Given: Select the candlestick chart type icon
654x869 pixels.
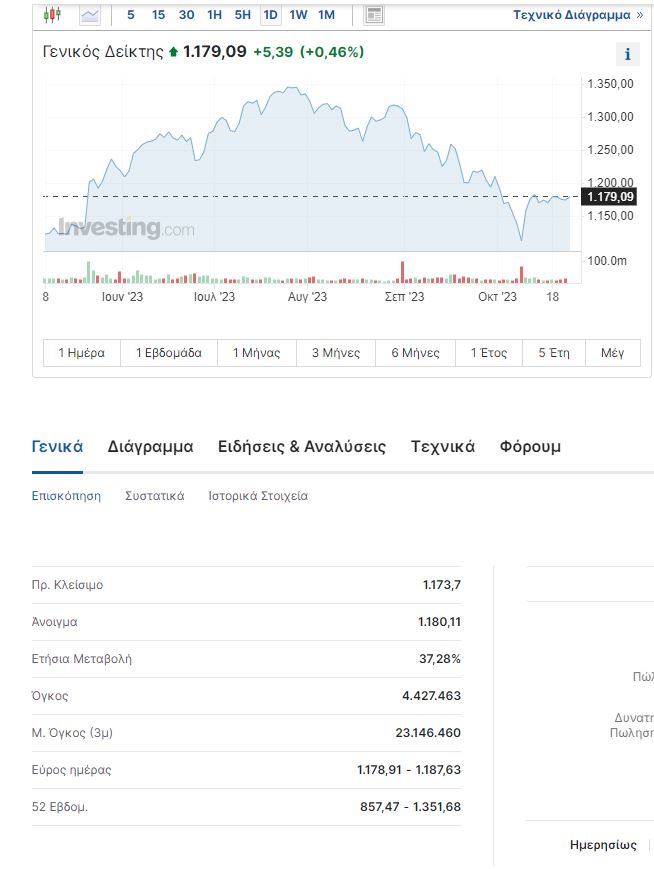Looking at the screenshot, I should click(x=52, y=15).
